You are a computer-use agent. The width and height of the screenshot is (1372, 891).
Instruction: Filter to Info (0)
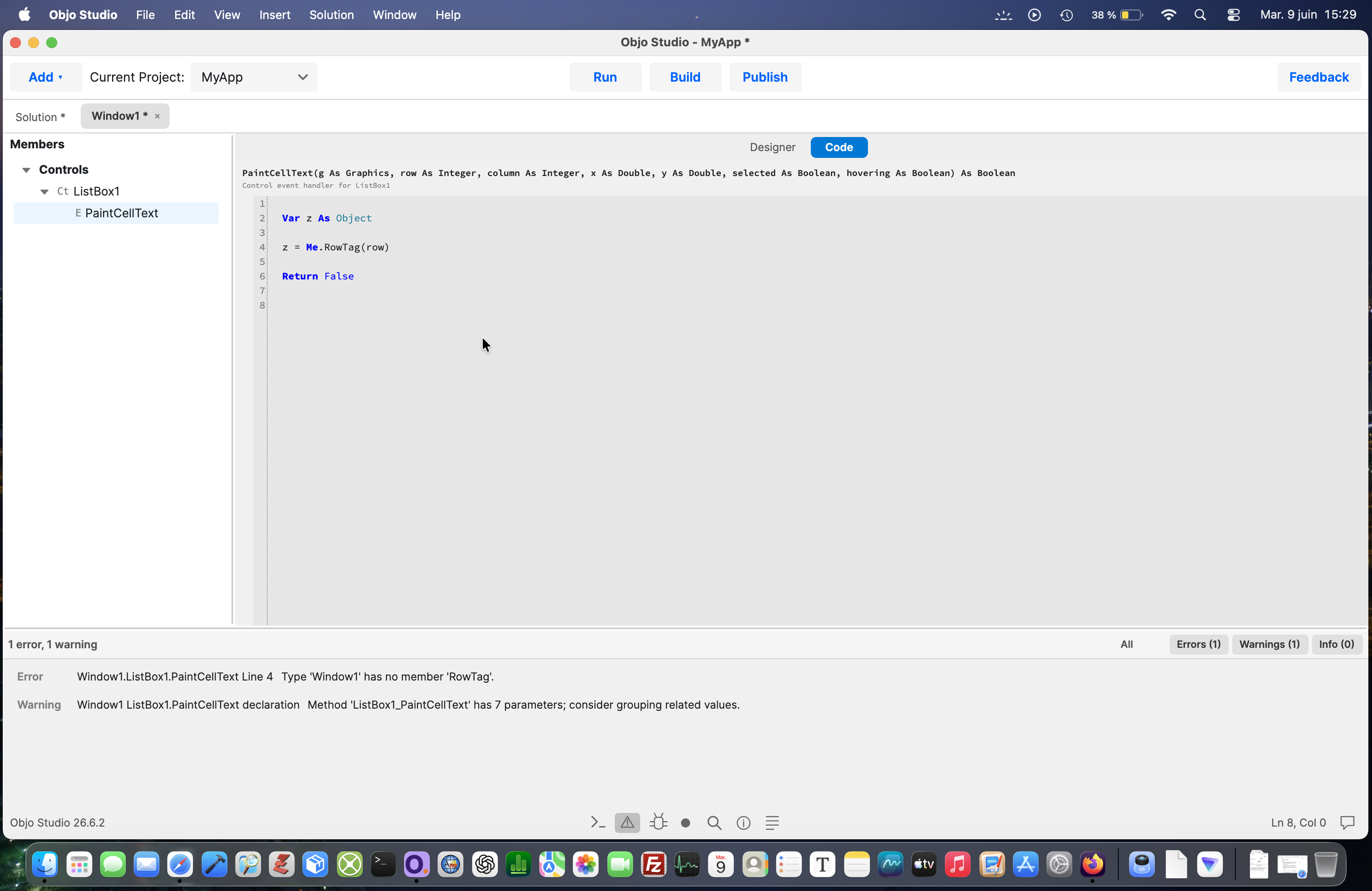pyautogui.click(x=1336, y=644)
